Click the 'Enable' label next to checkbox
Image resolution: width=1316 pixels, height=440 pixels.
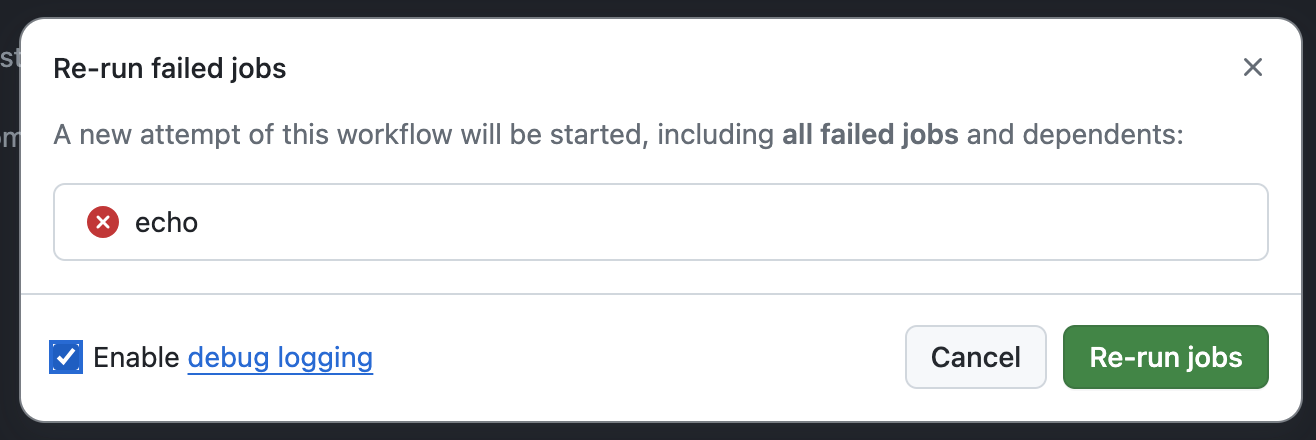(x=136, y=357)
